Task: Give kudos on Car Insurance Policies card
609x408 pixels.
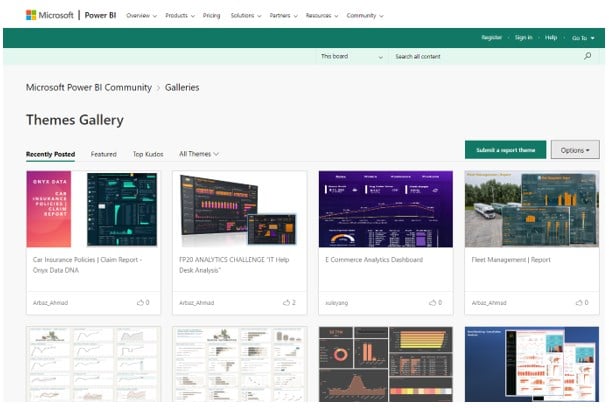Action: 140,302
